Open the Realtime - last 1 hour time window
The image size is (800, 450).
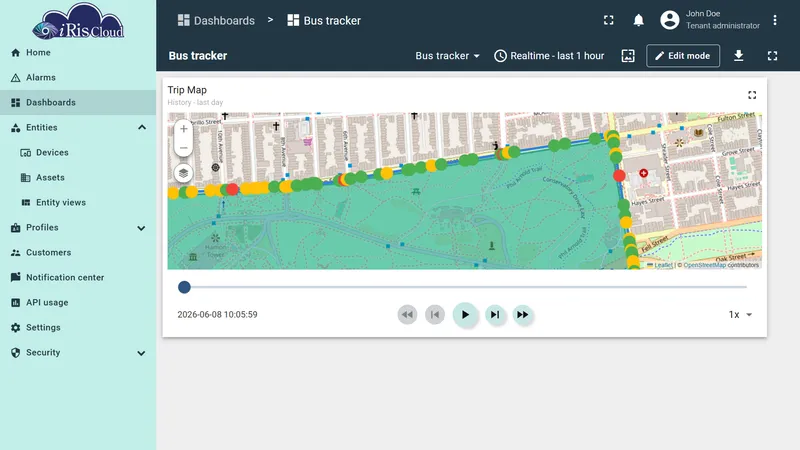pyautogui.click(x=549, y=56)
